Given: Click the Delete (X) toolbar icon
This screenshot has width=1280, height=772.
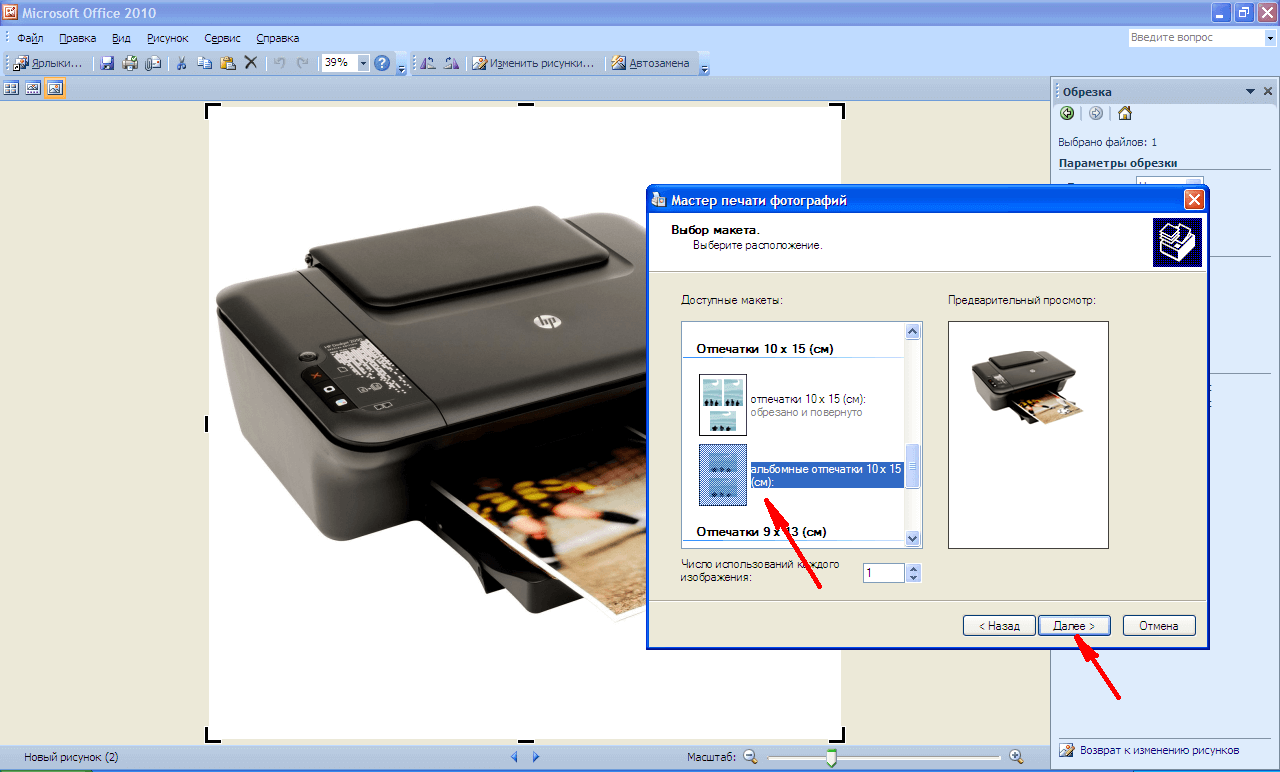Looking at the screenshot, I should point(251,63).
